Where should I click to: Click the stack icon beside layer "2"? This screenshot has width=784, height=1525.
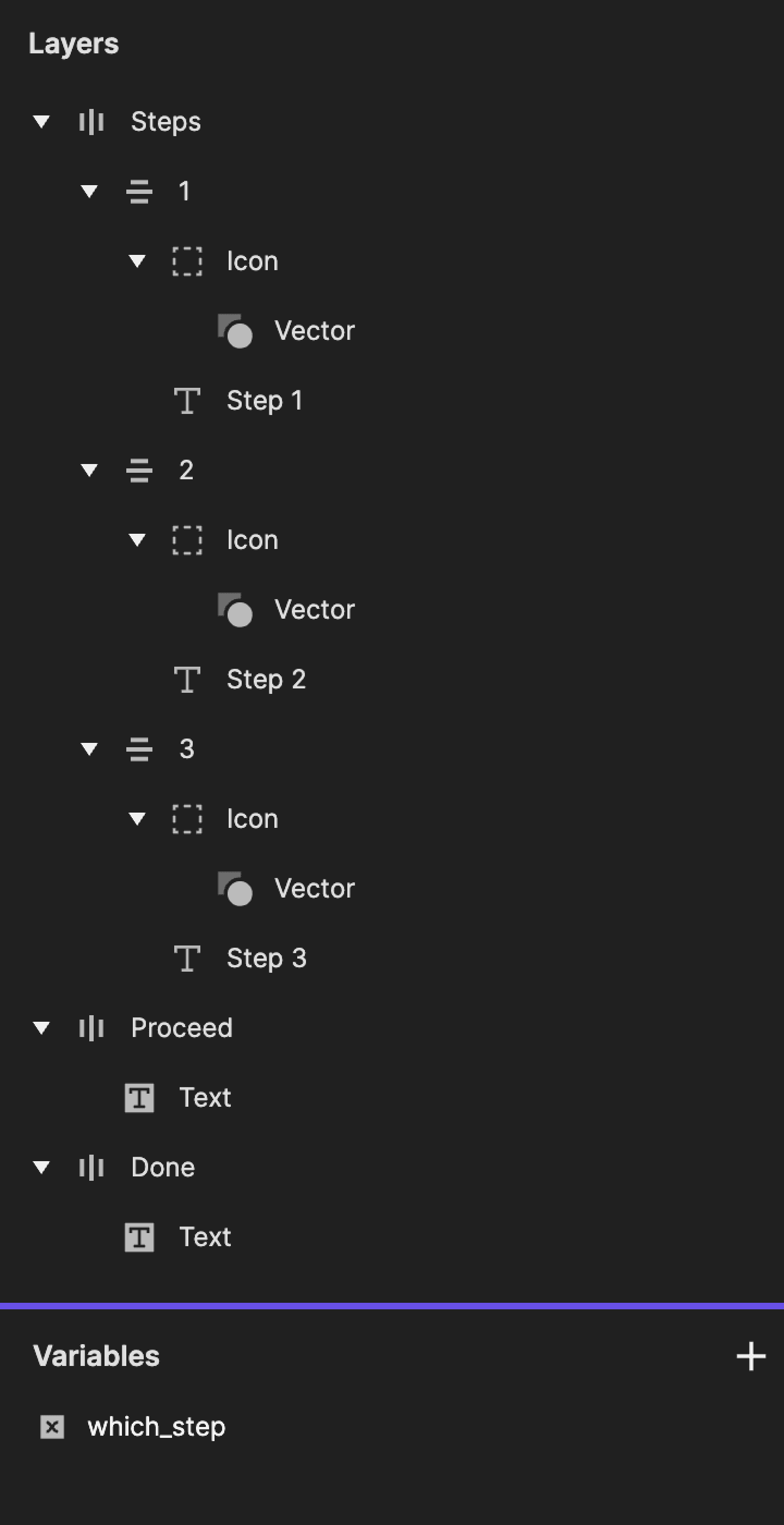point(139,469)
